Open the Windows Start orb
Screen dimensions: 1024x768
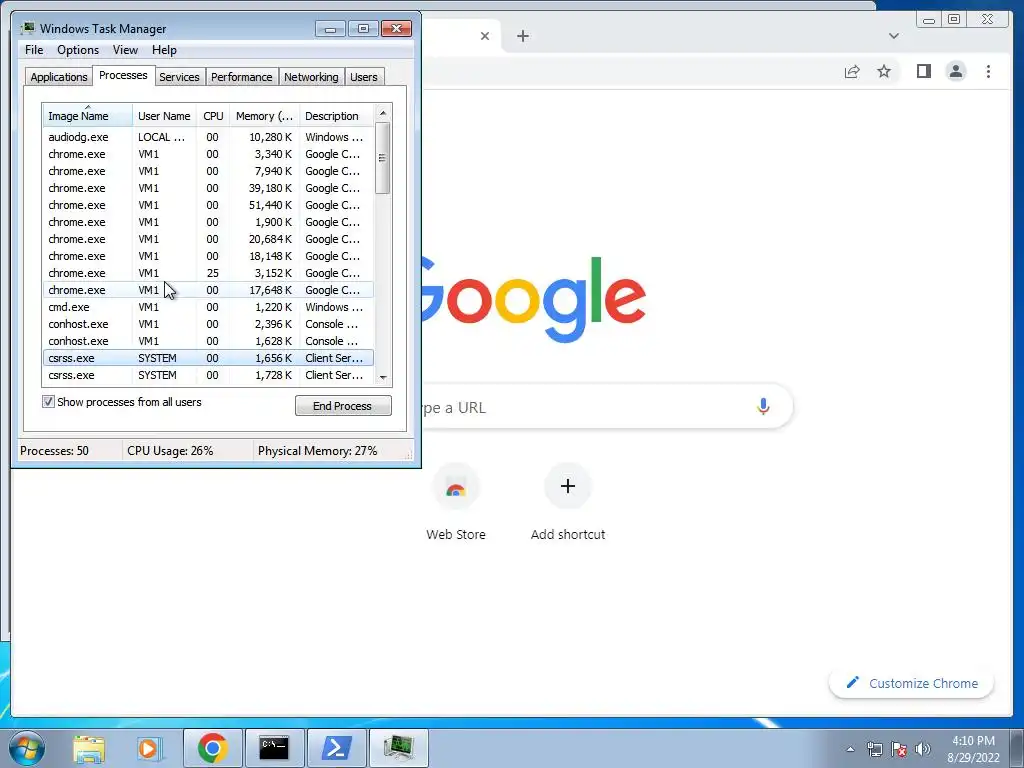[27, 748]
